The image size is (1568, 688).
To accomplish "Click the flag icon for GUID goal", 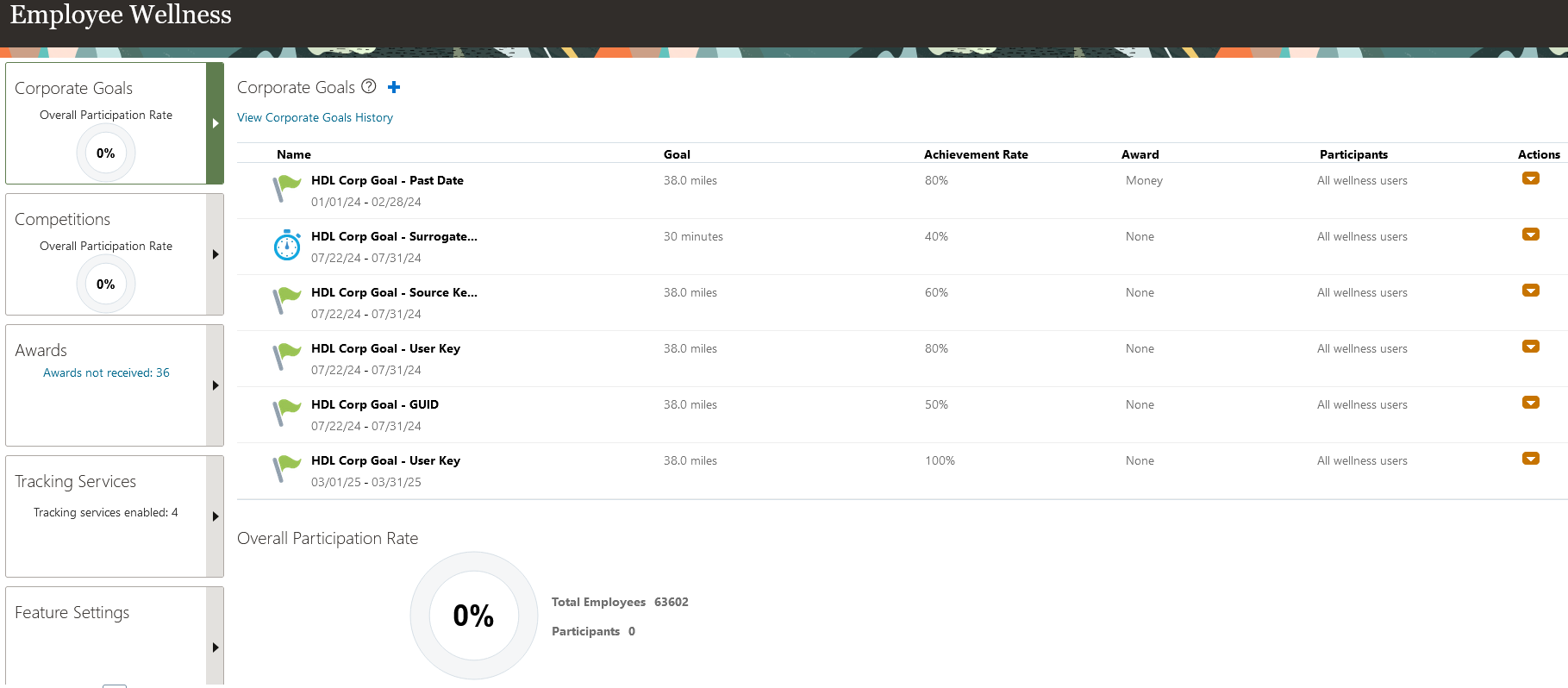I will click(286, 412).
